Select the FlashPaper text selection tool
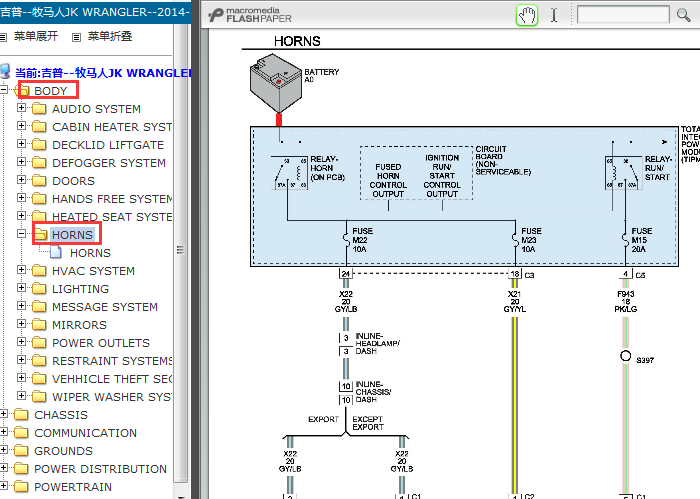The image size is (700, 499). coord(554,15)
